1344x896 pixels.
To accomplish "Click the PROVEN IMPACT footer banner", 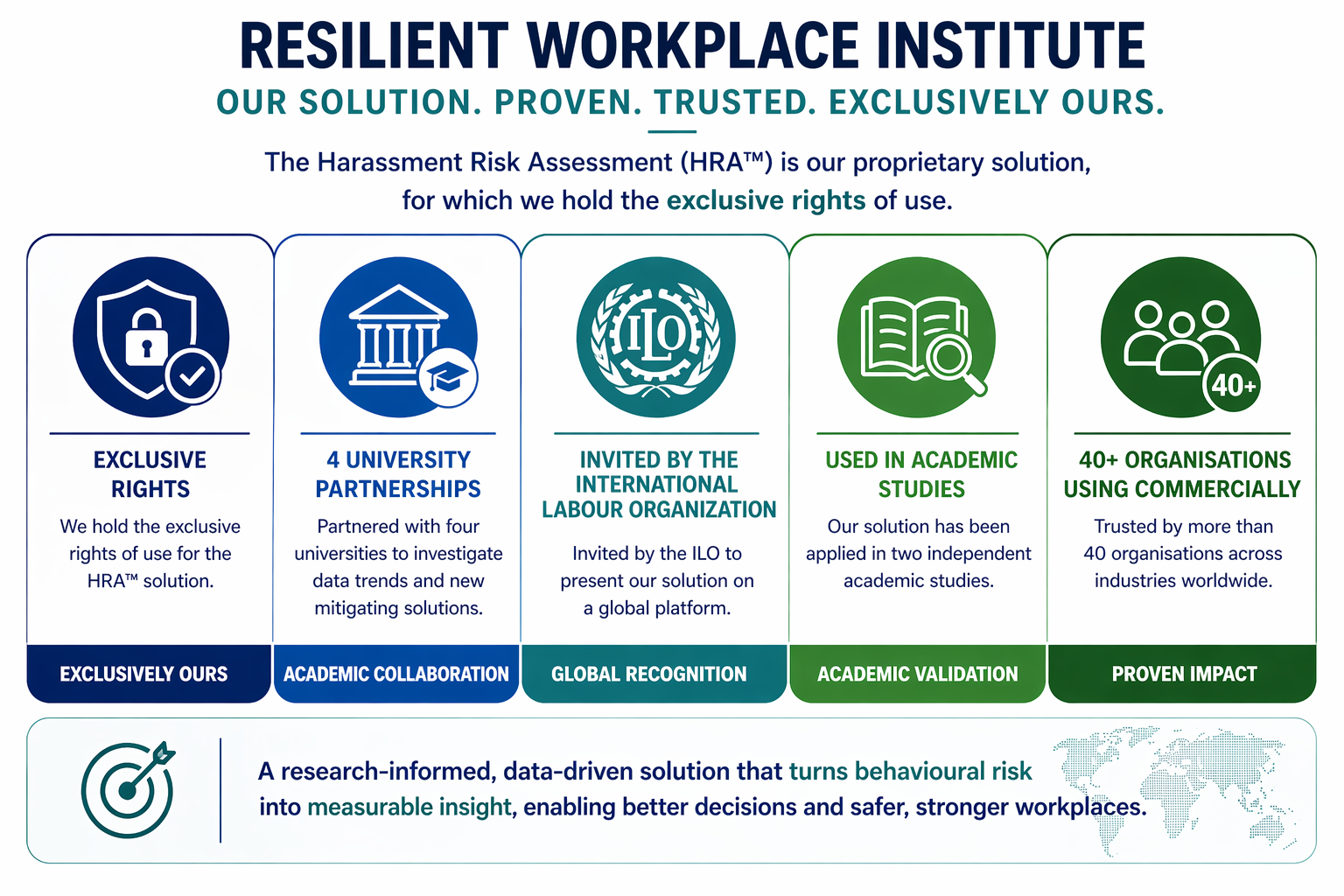I will pos(1182,674).
